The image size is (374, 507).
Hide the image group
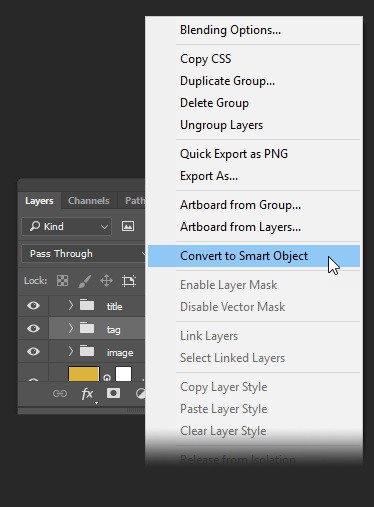[33, 351]
